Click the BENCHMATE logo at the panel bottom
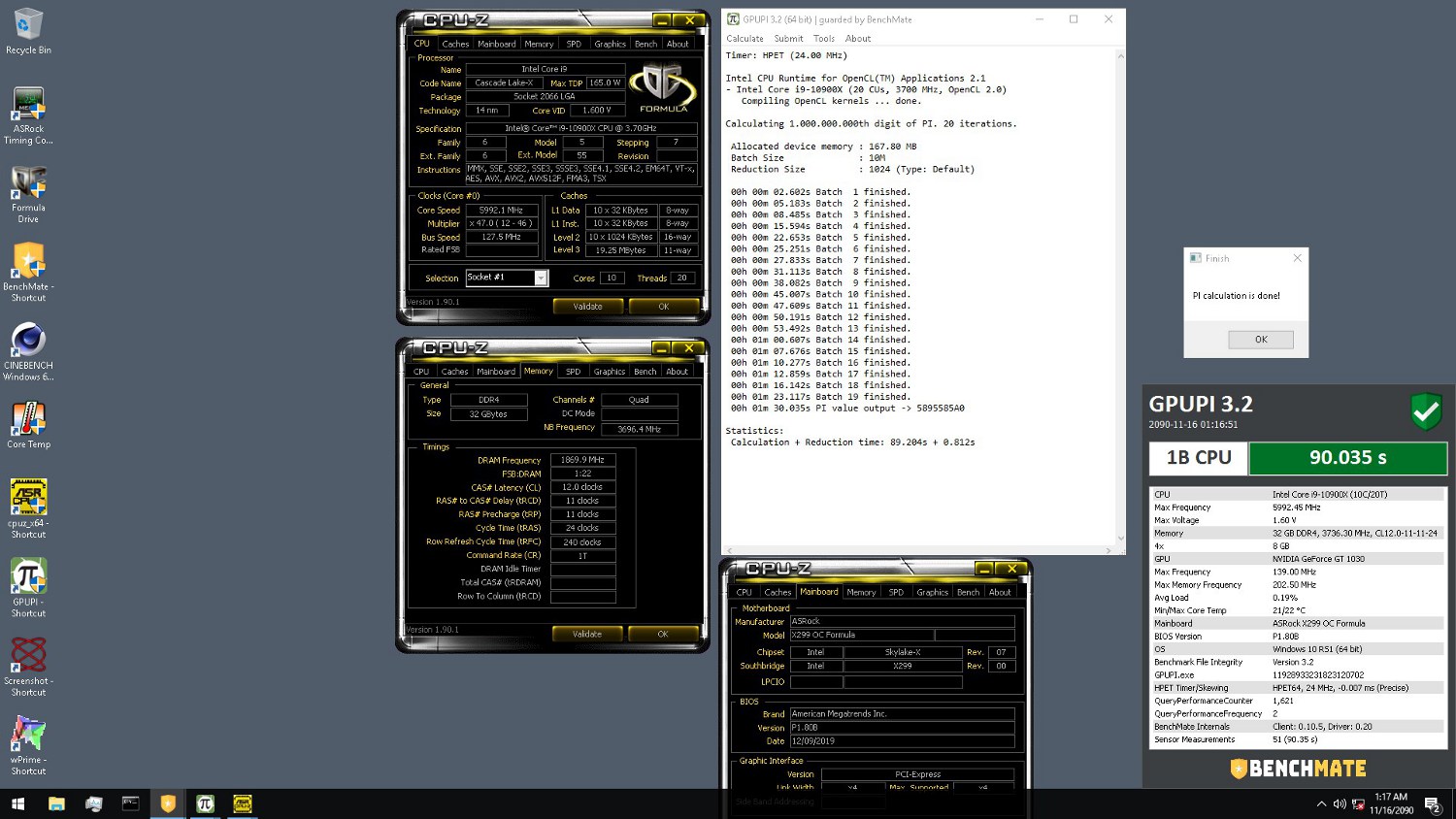 (1298, 769)
